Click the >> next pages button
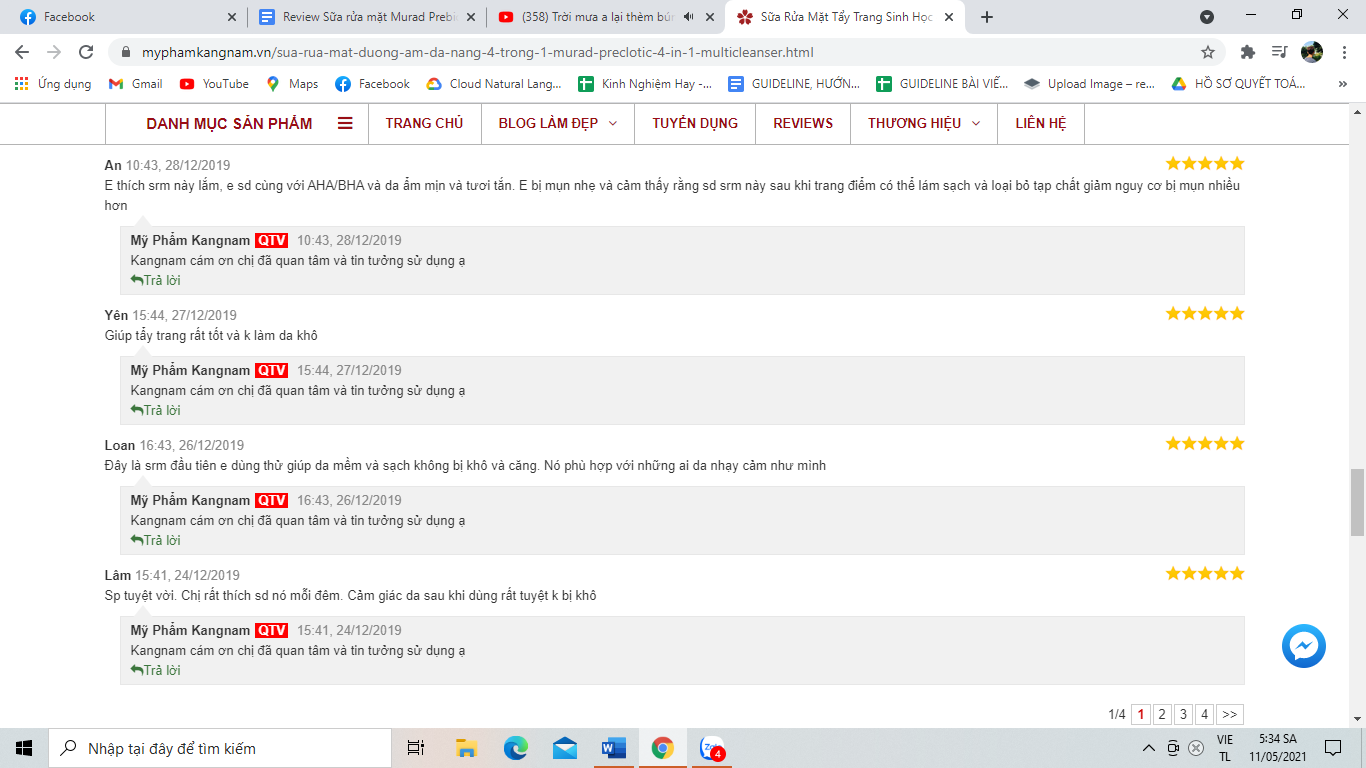The width and height of the screenshot is (1366, 768). (1230, 714)
